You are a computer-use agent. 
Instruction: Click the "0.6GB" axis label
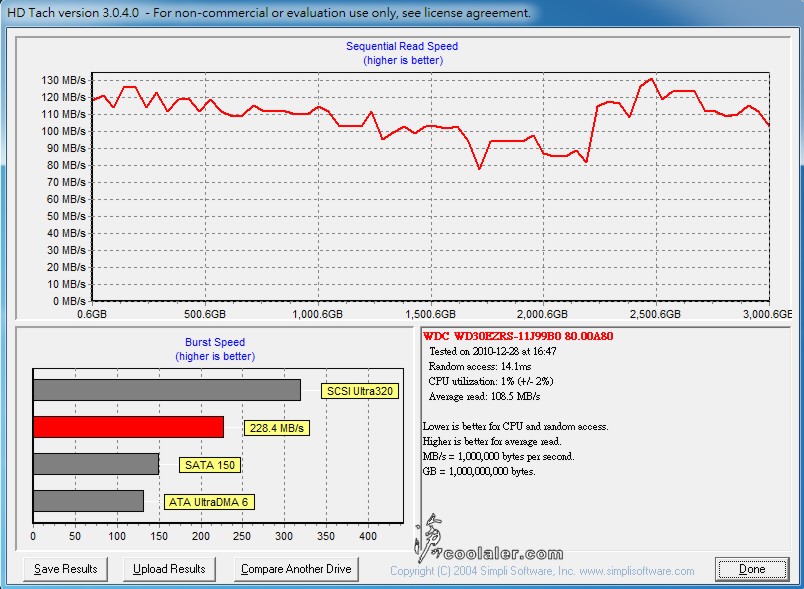[92, 314]
